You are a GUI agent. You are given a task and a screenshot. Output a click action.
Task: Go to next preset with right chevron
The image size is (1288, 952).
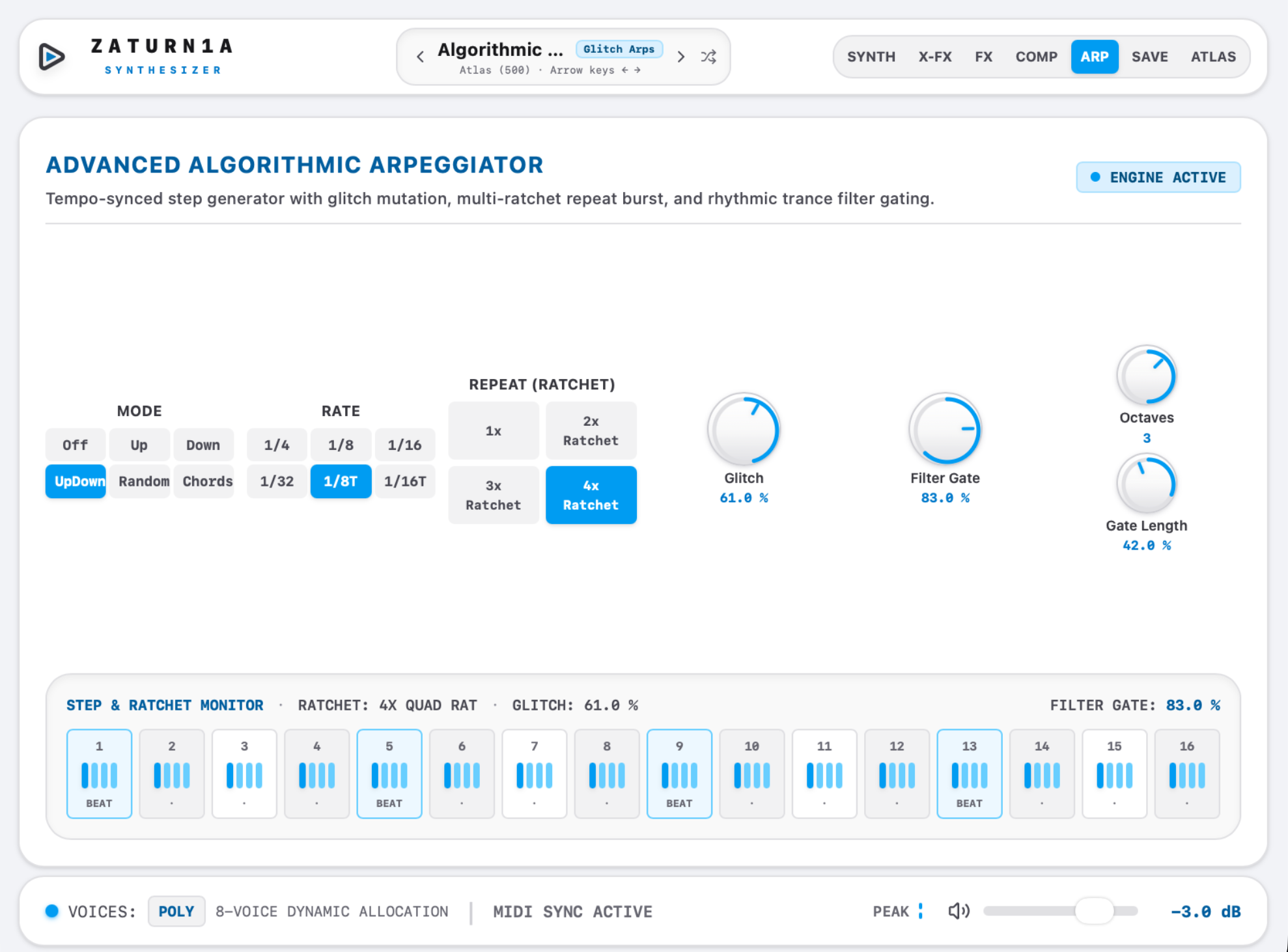[x=681, y=57]
